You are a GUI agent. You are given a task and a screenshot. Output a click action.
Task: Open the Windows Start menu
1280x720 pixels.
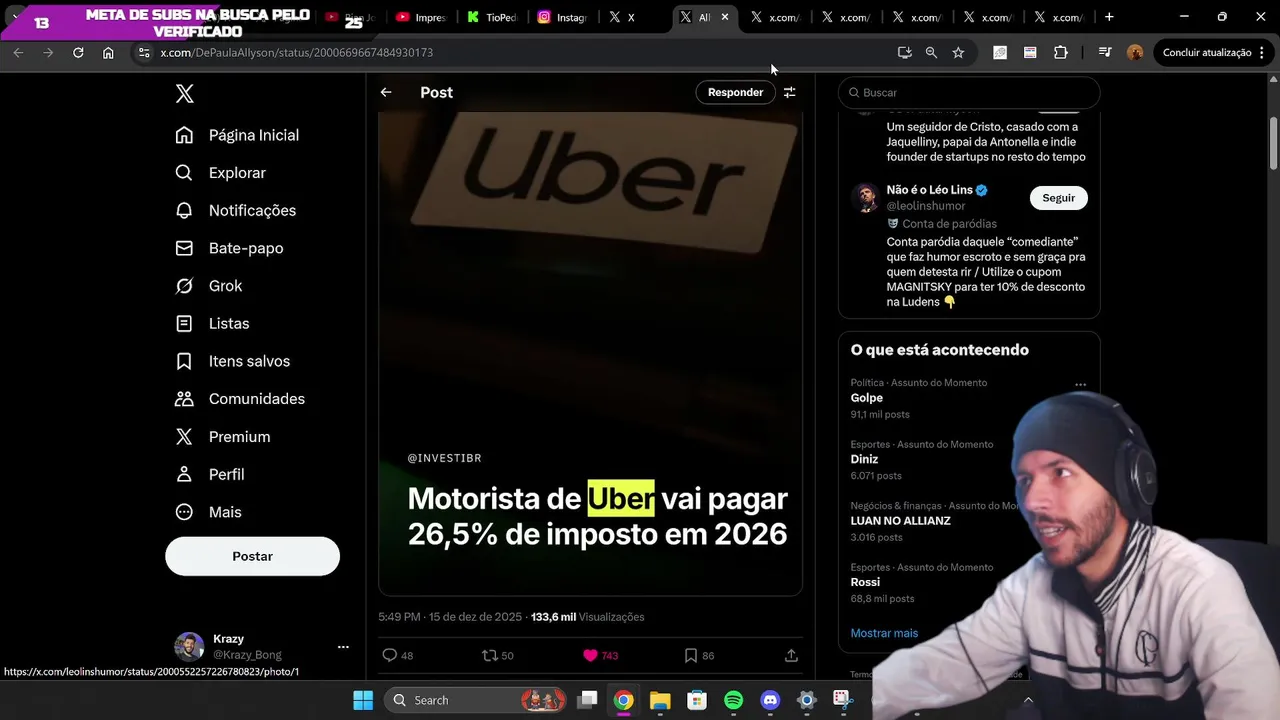tap(363, 700)
